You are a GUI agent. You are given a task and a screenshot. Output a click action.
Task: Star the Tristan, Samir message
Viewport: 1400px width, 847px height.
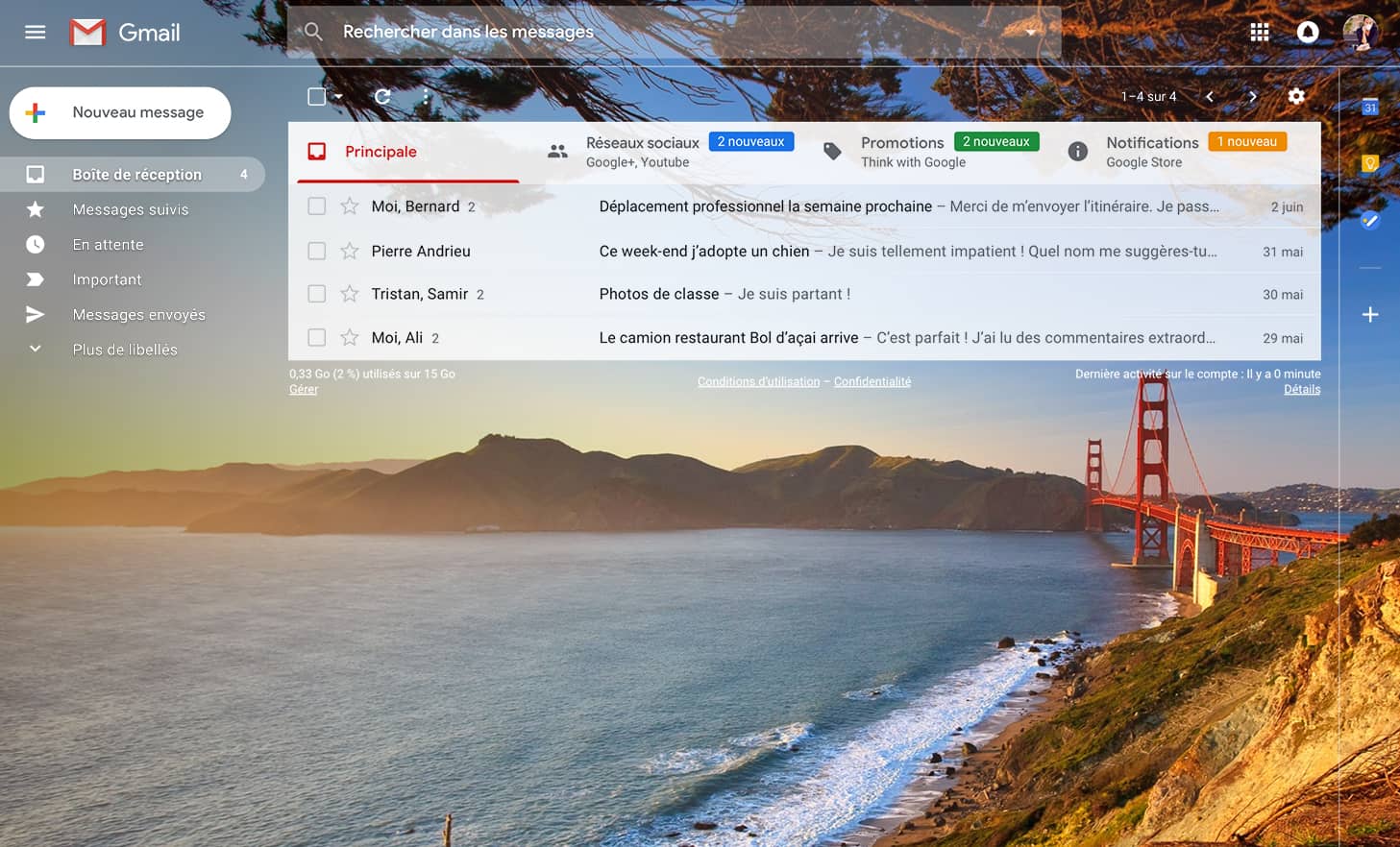[x=350, y=294]
